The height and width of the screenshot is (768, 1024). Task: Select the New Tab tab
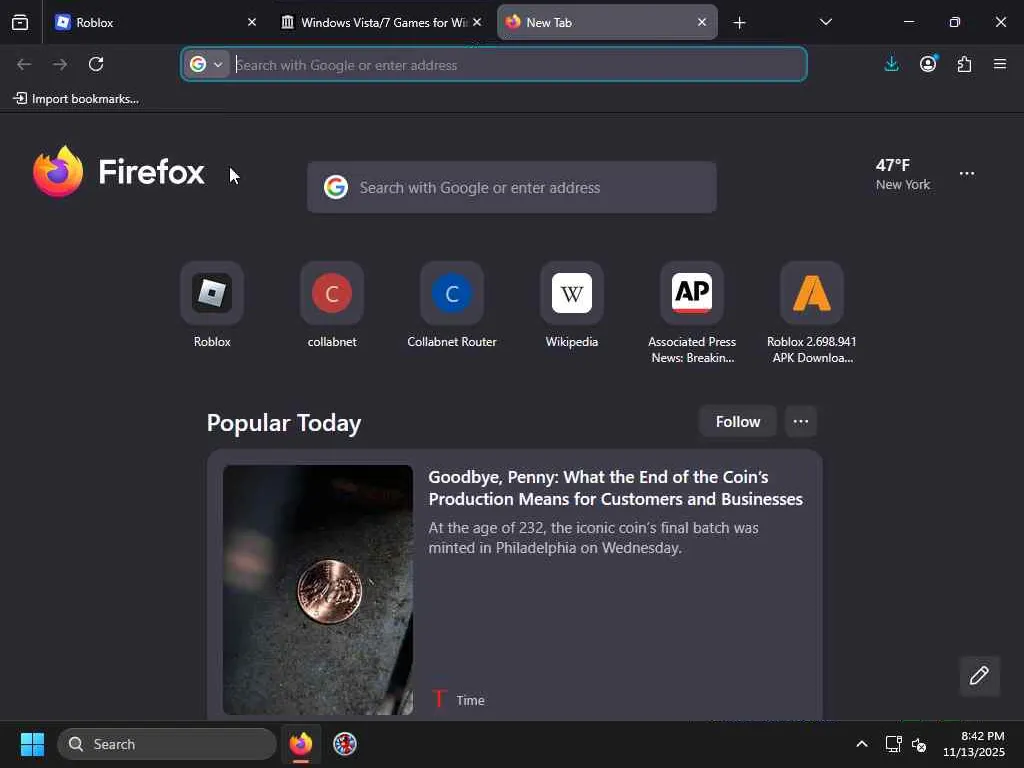[607, 22]
